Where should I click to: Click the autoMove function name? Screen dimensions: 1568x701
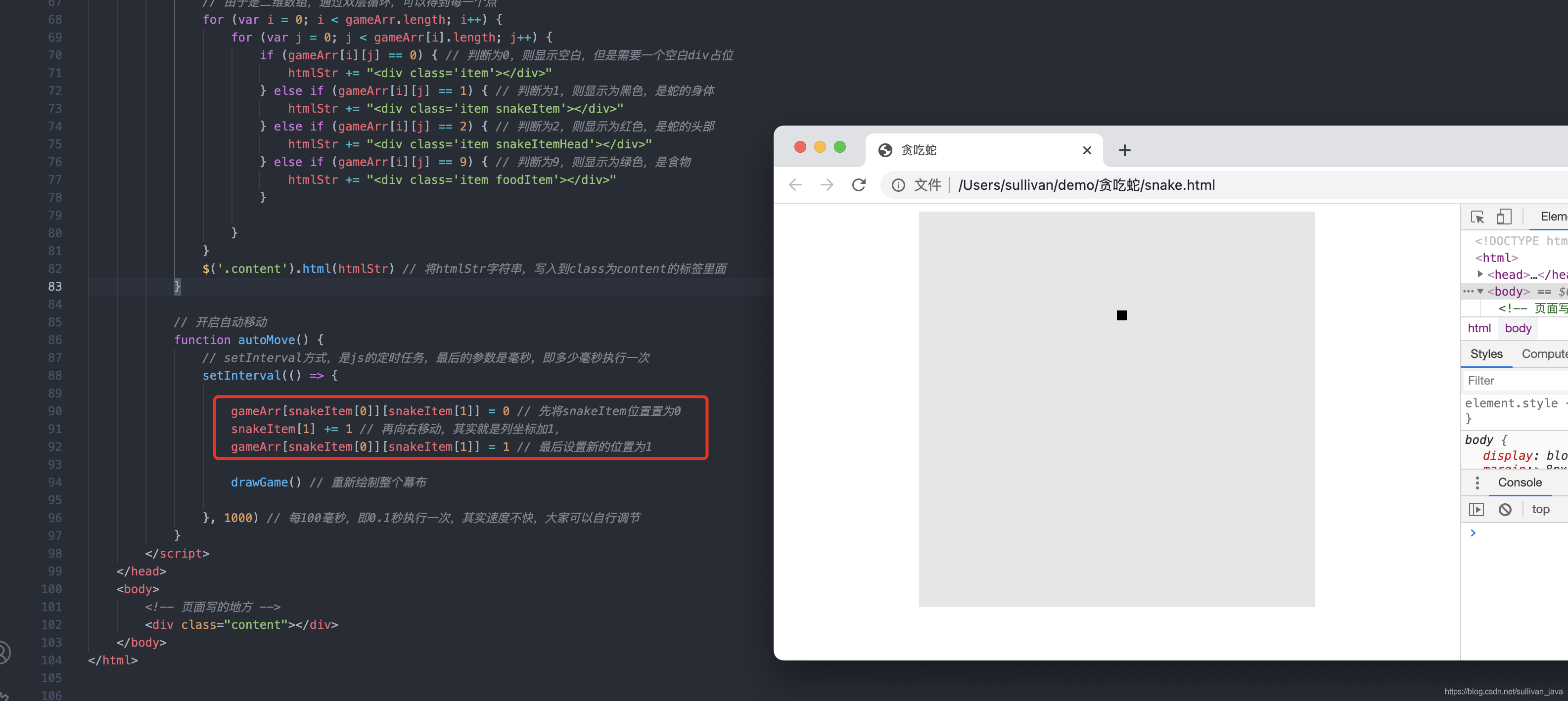point(266,340)
